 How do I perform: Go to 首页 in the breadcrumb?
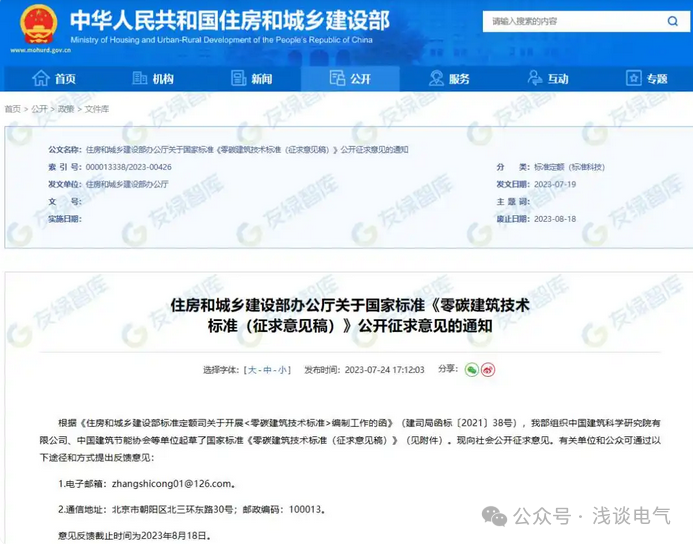(13, 109)
